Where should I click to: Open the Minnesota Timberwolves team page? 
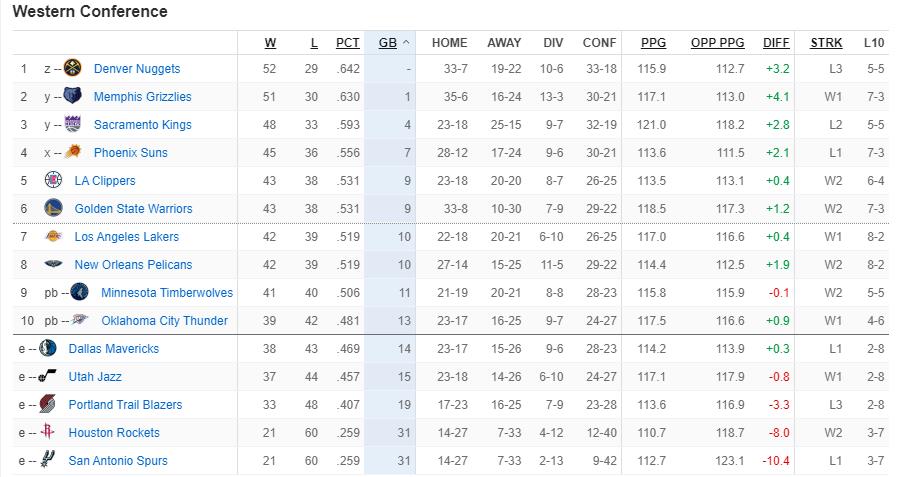pyautogui.click(x=167, y=293)
